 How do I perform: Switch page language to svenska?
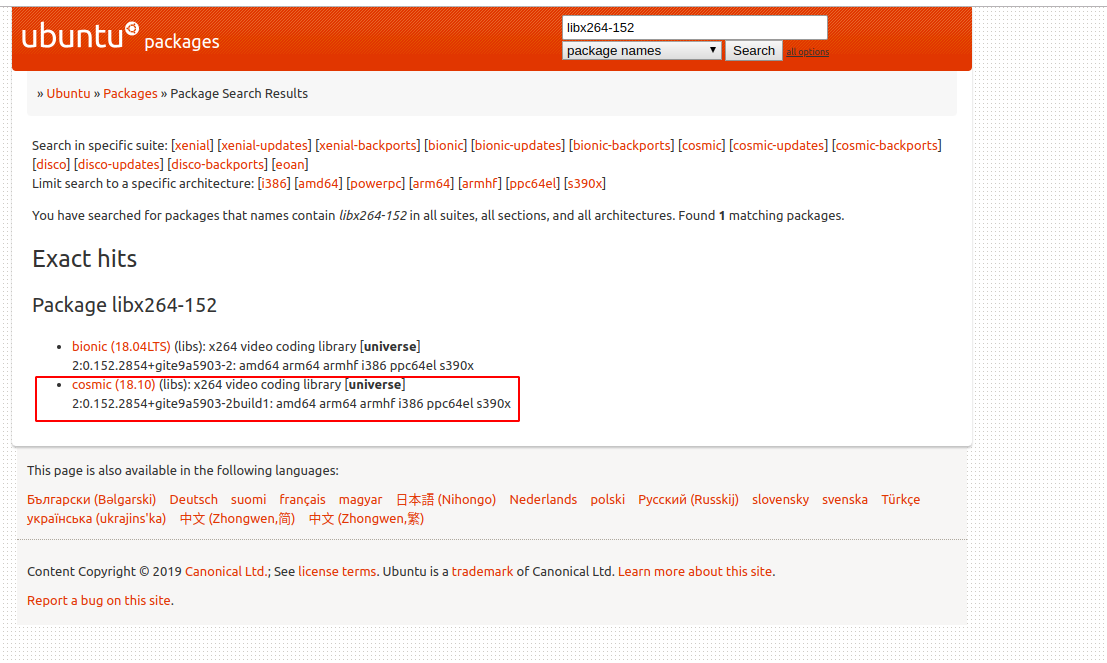coord(844,500)
